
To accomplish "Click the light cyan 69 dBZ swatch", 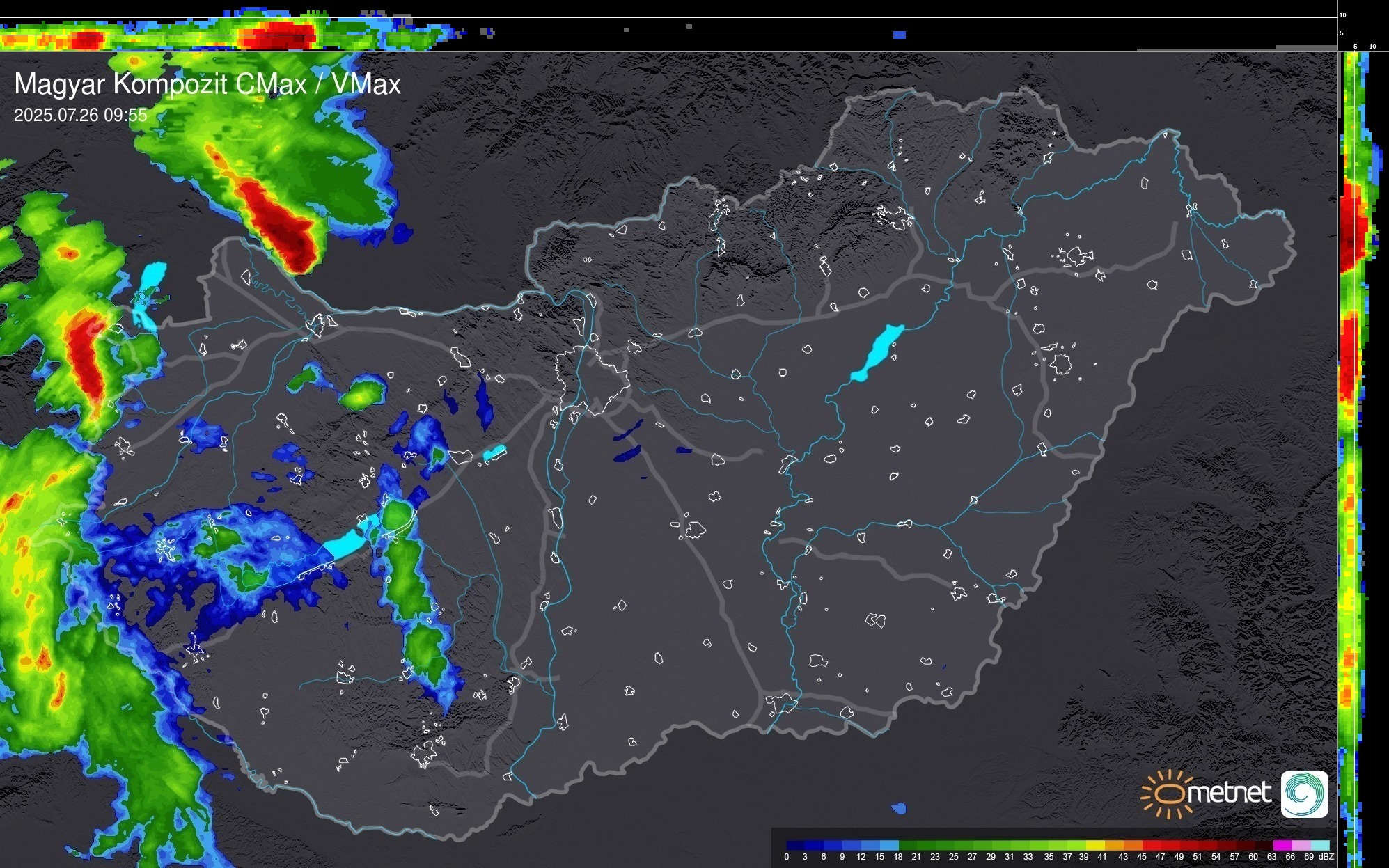I will pos(1321,846).
